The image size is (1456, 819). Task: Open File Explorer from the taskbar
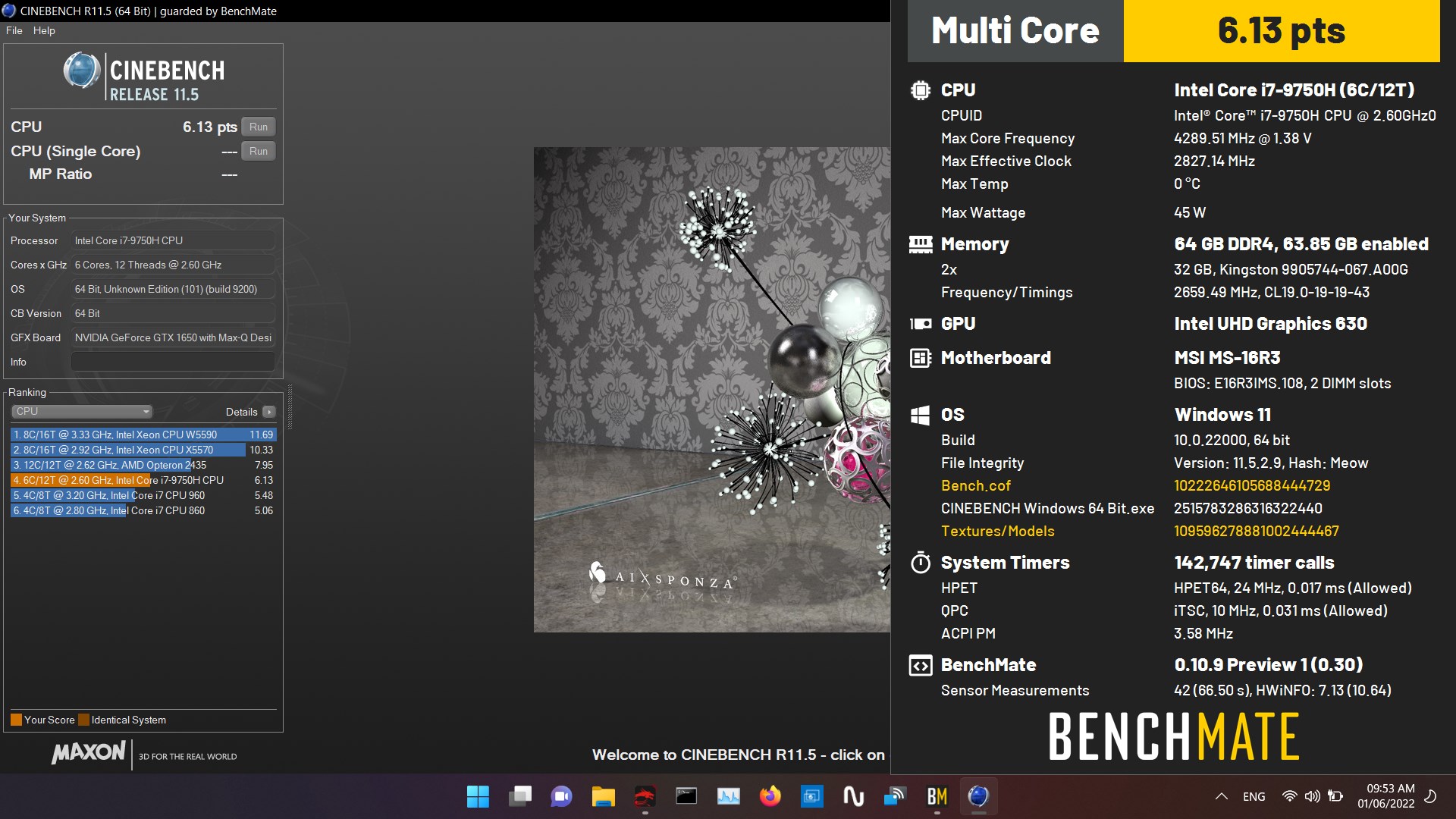pyautogui.click(x=604, y=796)
